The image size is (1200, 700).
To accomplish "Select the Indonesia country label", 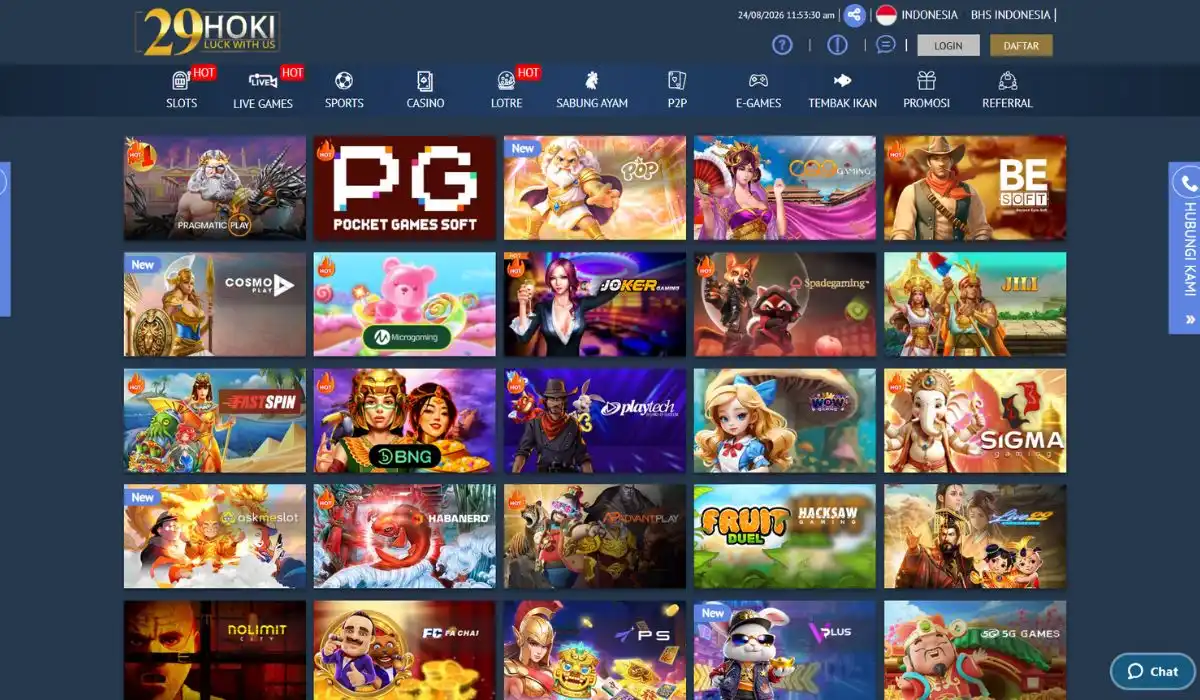I will [x=929, y=15].
